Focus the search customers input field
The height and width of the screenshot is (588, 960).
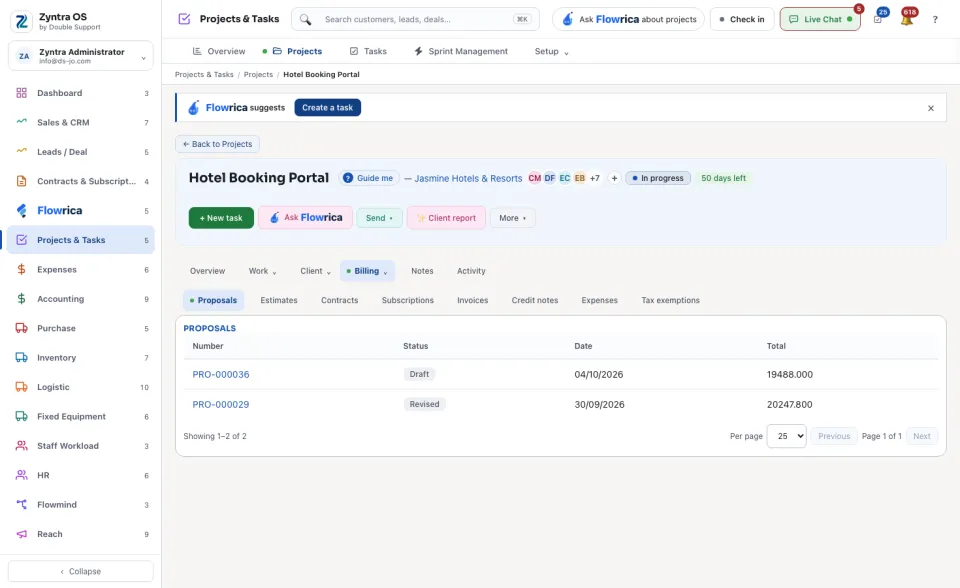pos(416,20)
